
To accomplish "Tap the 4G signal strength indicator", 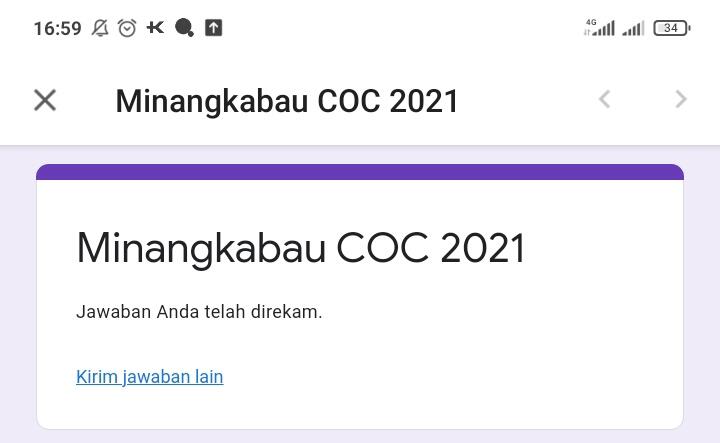I will coord(599,28).
